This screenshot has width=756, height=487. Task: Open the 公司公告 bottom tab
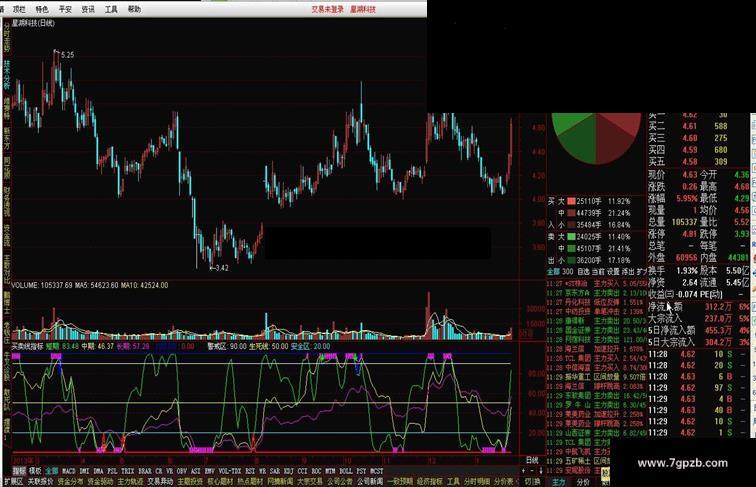340,481
